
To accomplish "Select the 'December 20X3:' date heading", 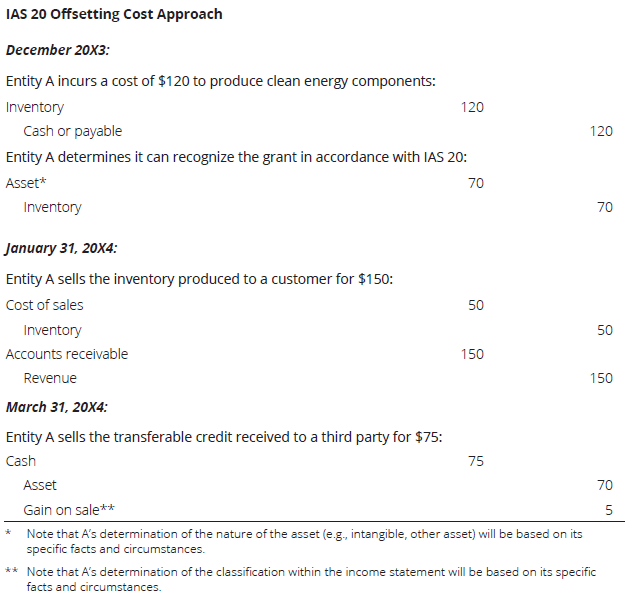I will [x=57, y=50].
